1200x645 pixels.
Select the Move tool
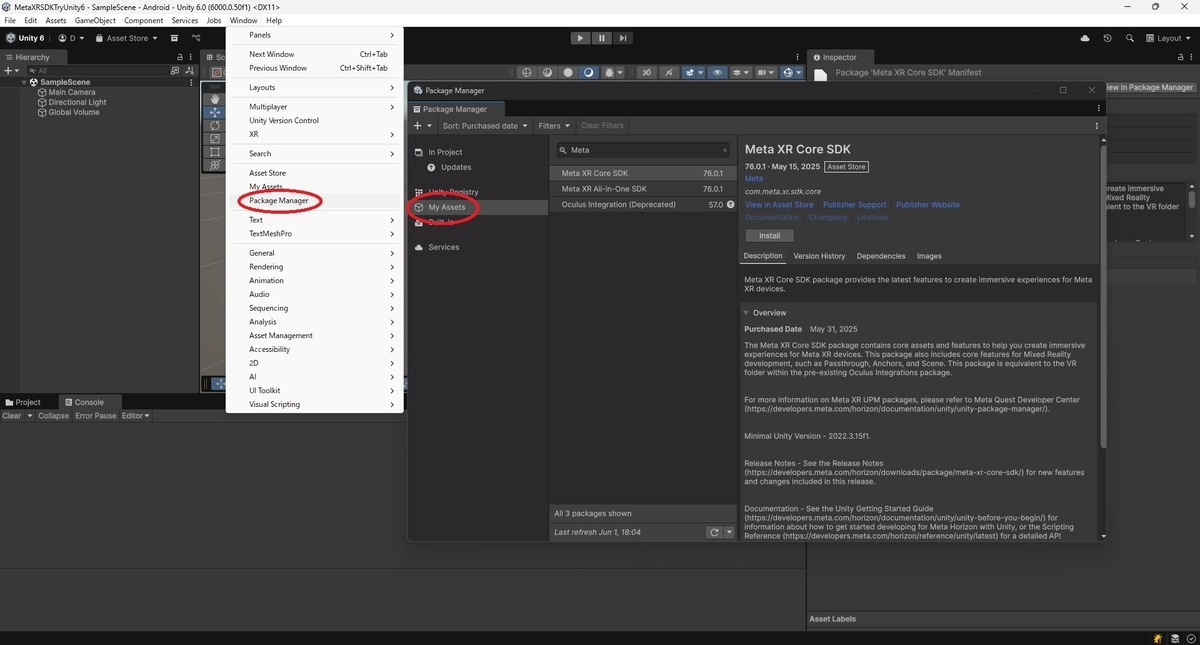[214, 112]
